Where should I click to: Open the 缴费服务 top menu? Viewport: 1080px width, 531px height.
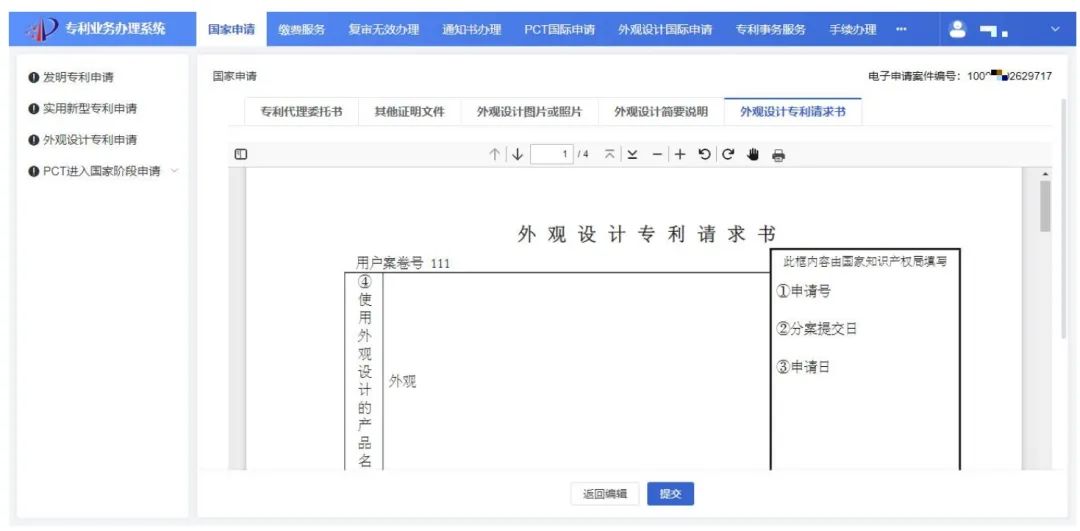[x=301, y=29]
